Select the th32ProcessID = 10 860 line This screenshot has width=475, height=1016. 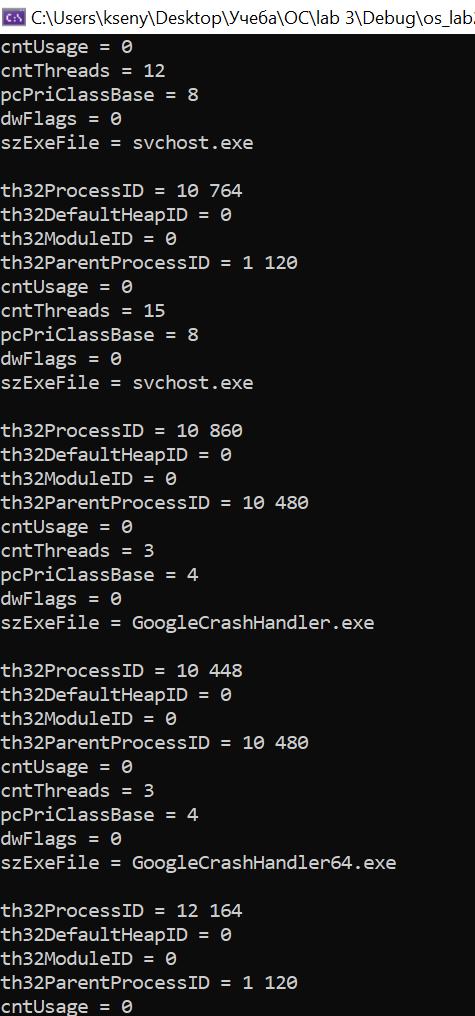(121, 431)
